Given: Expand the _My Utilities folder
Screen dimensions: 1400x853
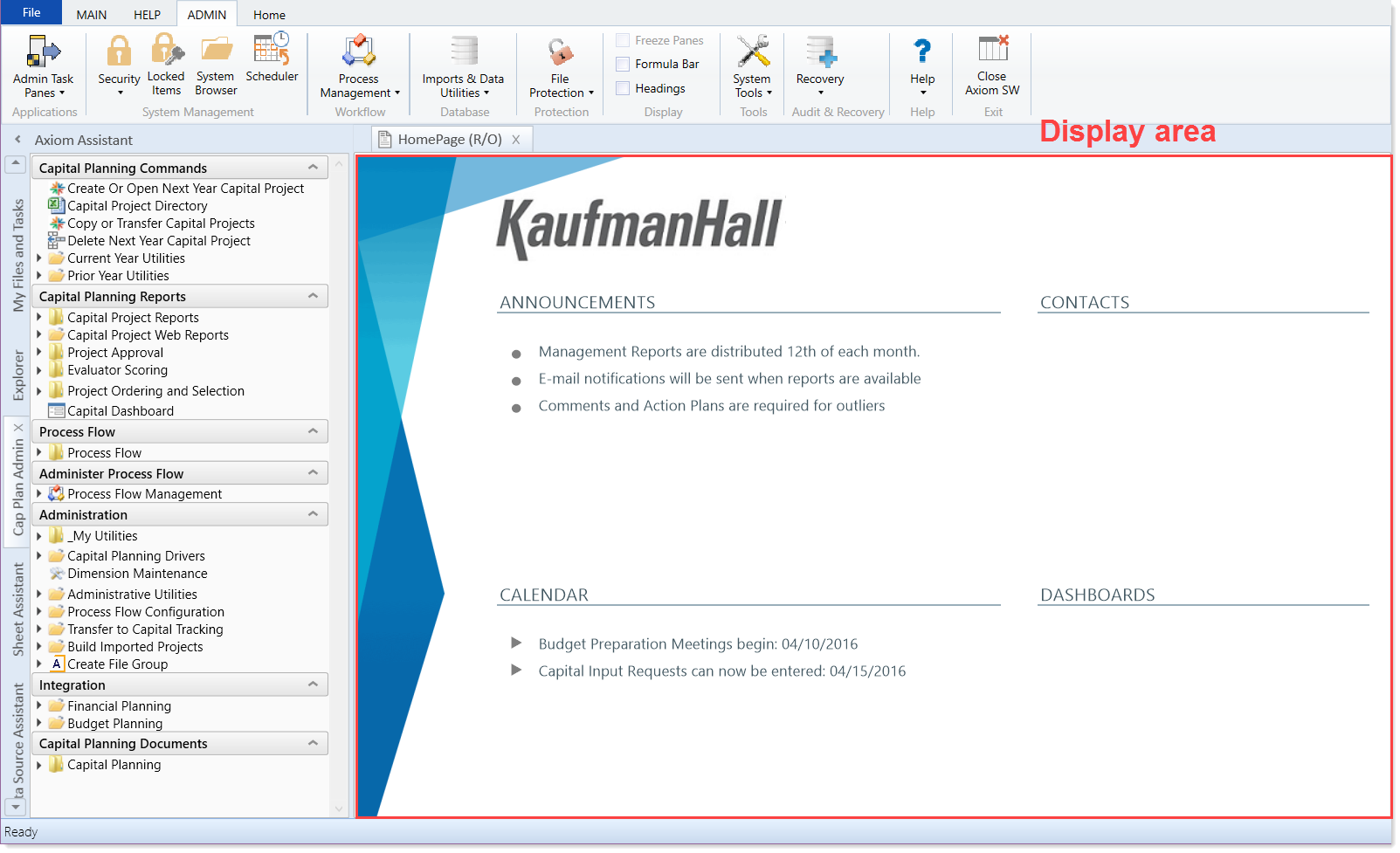Looking at the screenshot, I should tap(38, 536).
